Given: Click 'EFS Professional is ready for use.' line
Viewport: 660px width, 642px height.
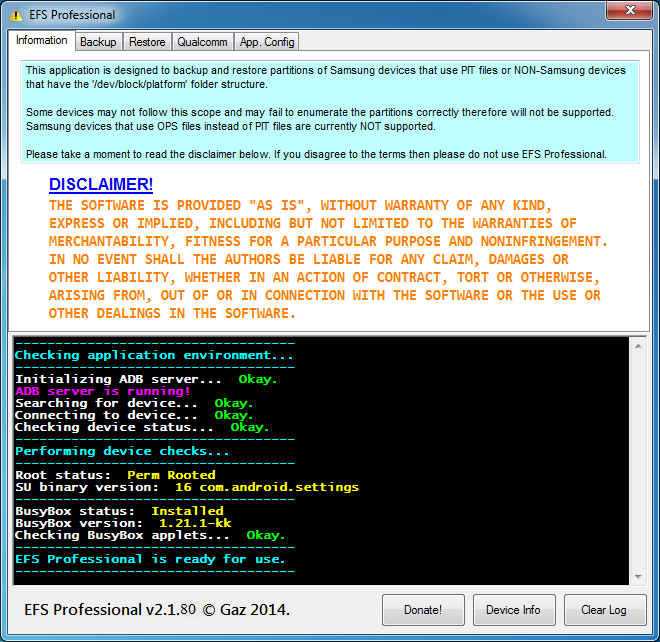Looking at the screenshot, I should (x=150, y=559).
